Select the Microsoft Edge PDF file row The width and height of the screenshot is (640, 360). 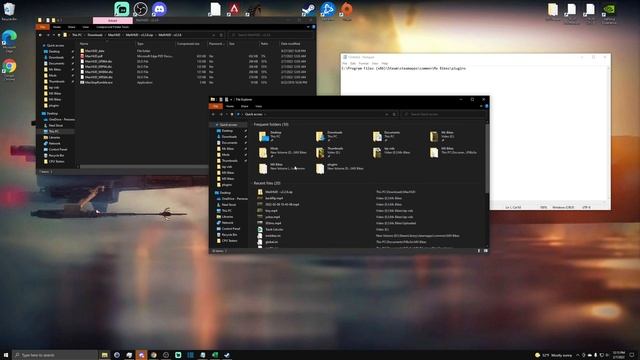coord(194,56)
